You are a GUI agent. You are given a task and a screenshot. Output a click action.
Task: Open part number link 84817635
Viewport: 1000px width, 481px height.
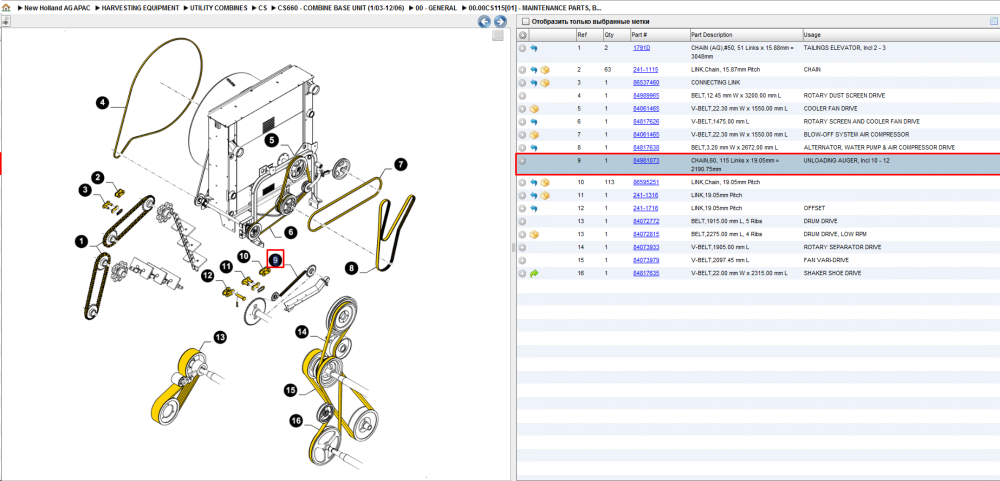646,274
